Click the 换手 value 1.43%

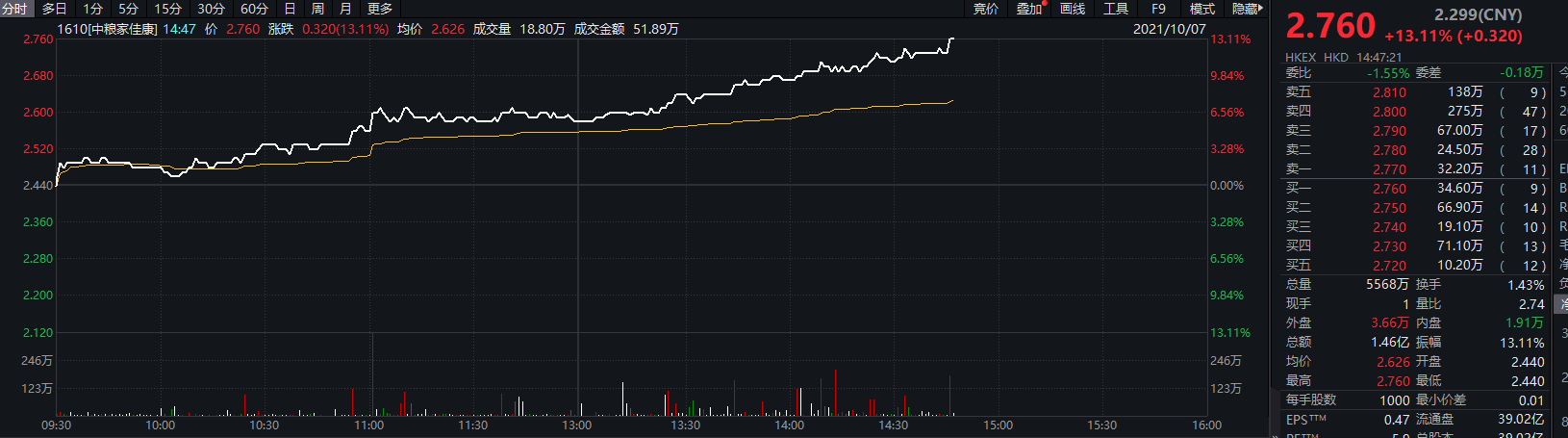[x=1526, y=285]
